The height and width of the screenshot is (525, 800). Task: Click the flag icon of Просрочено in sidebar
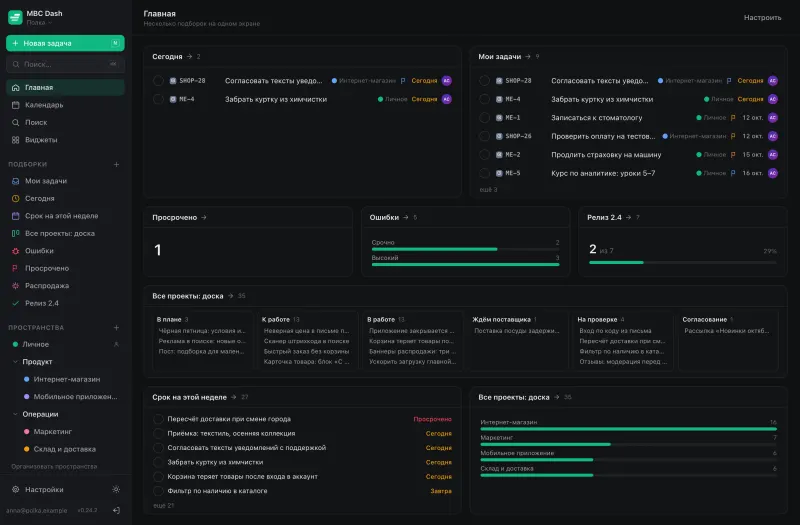(x=15, y=268)
